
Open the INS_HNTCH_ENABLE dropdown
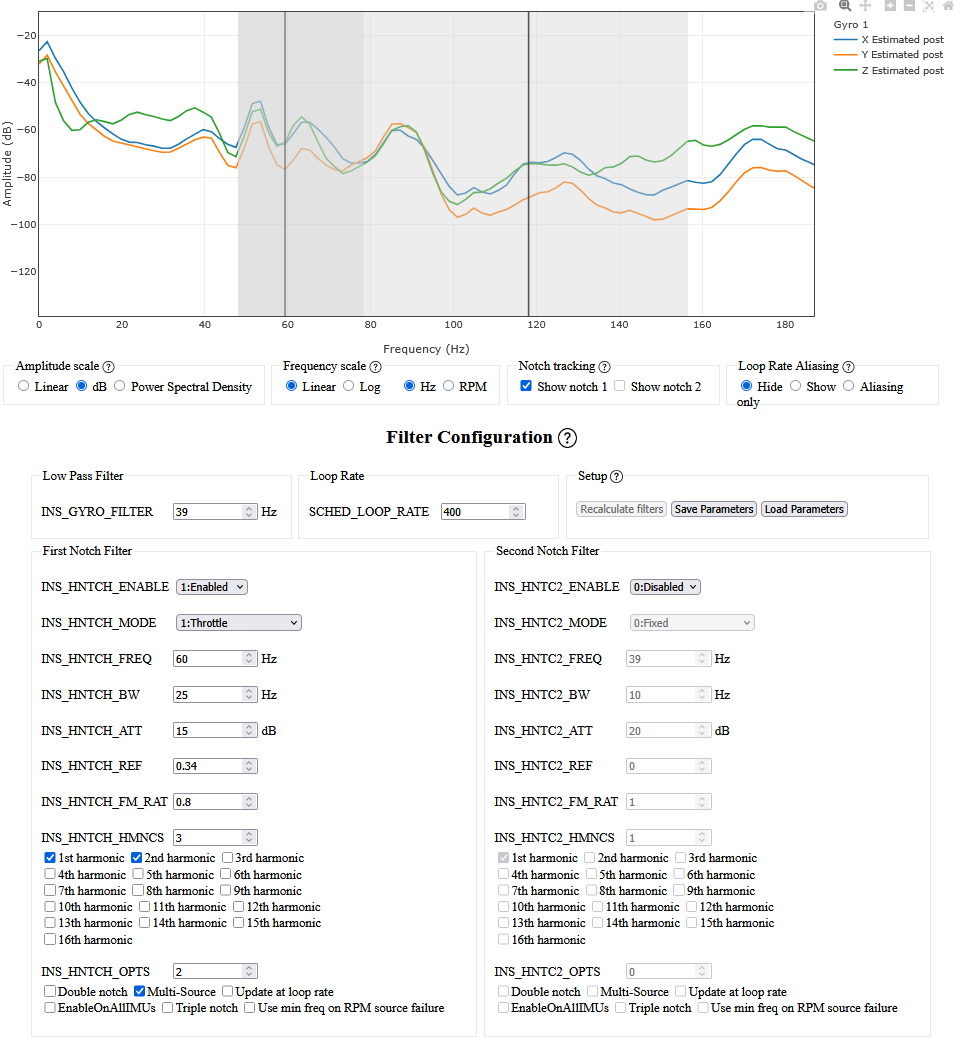[211, 587]
